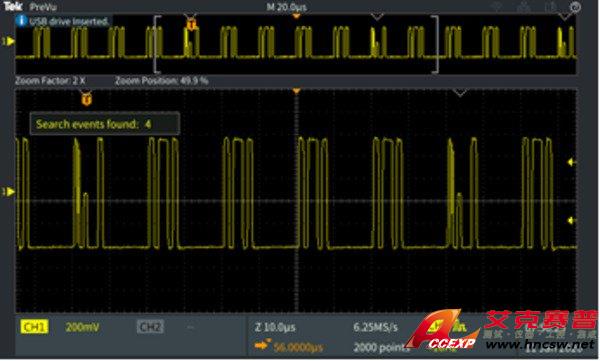
Task: Click the Wi-Fi status icon in top bar
Action: tap(497, 7)
